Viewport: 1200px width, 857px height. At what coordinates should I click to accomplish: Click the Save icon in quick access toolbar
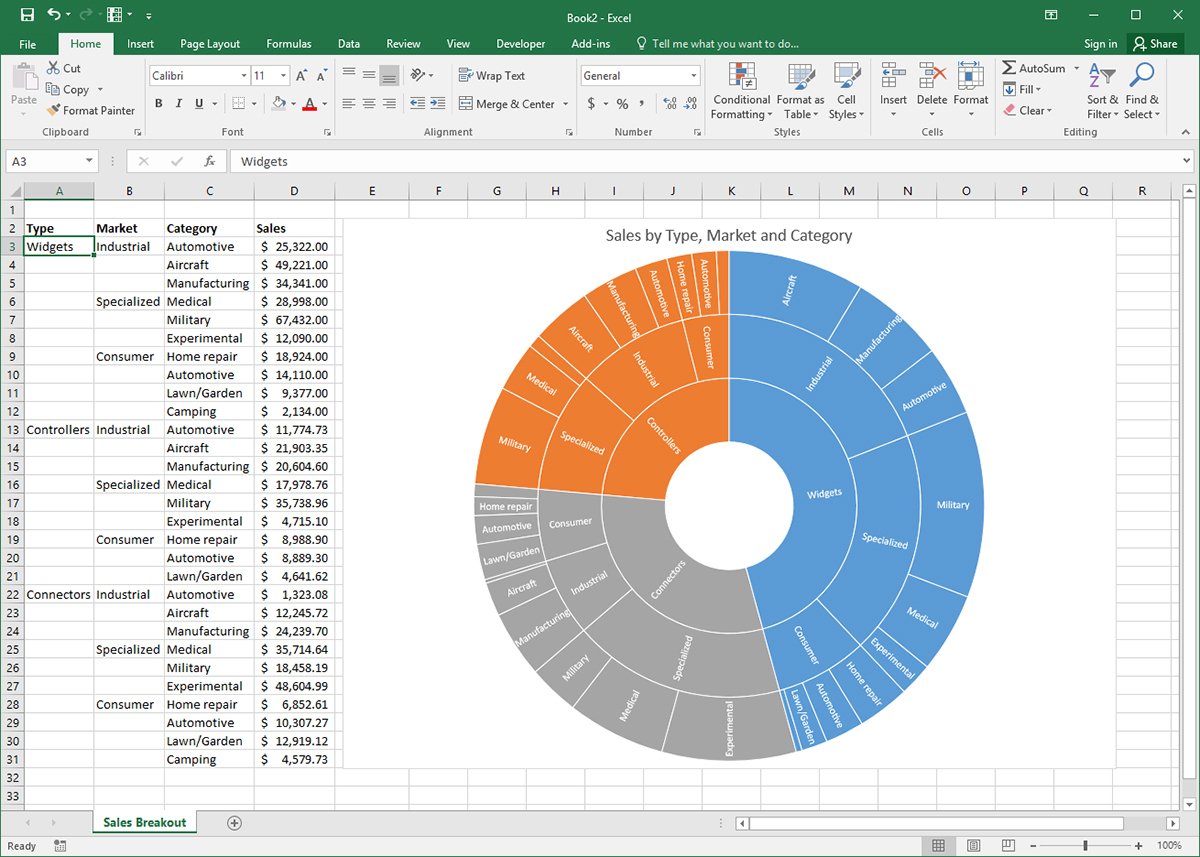[x=27, y=16]
